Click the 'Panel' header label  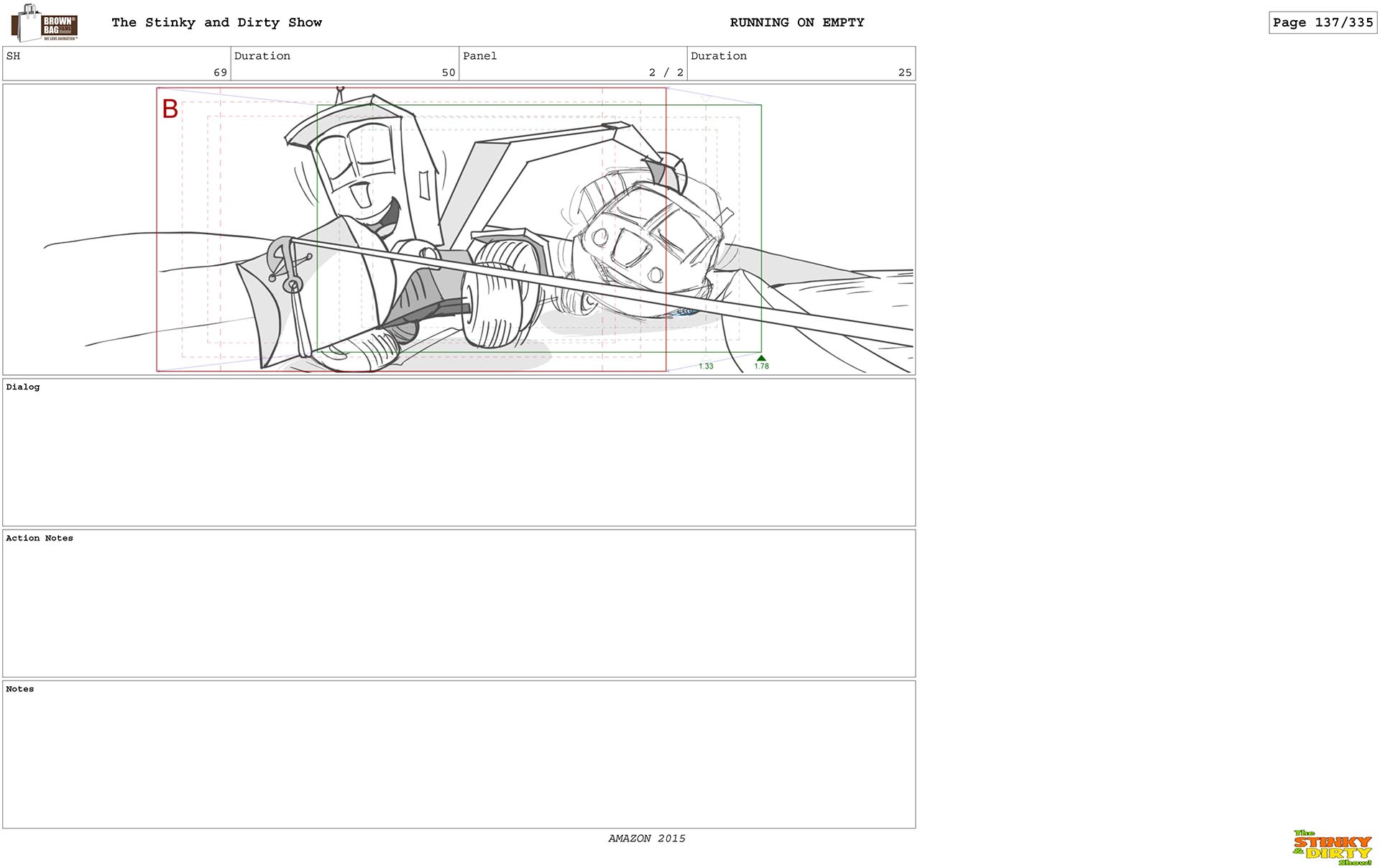click(x=479, y=56)
